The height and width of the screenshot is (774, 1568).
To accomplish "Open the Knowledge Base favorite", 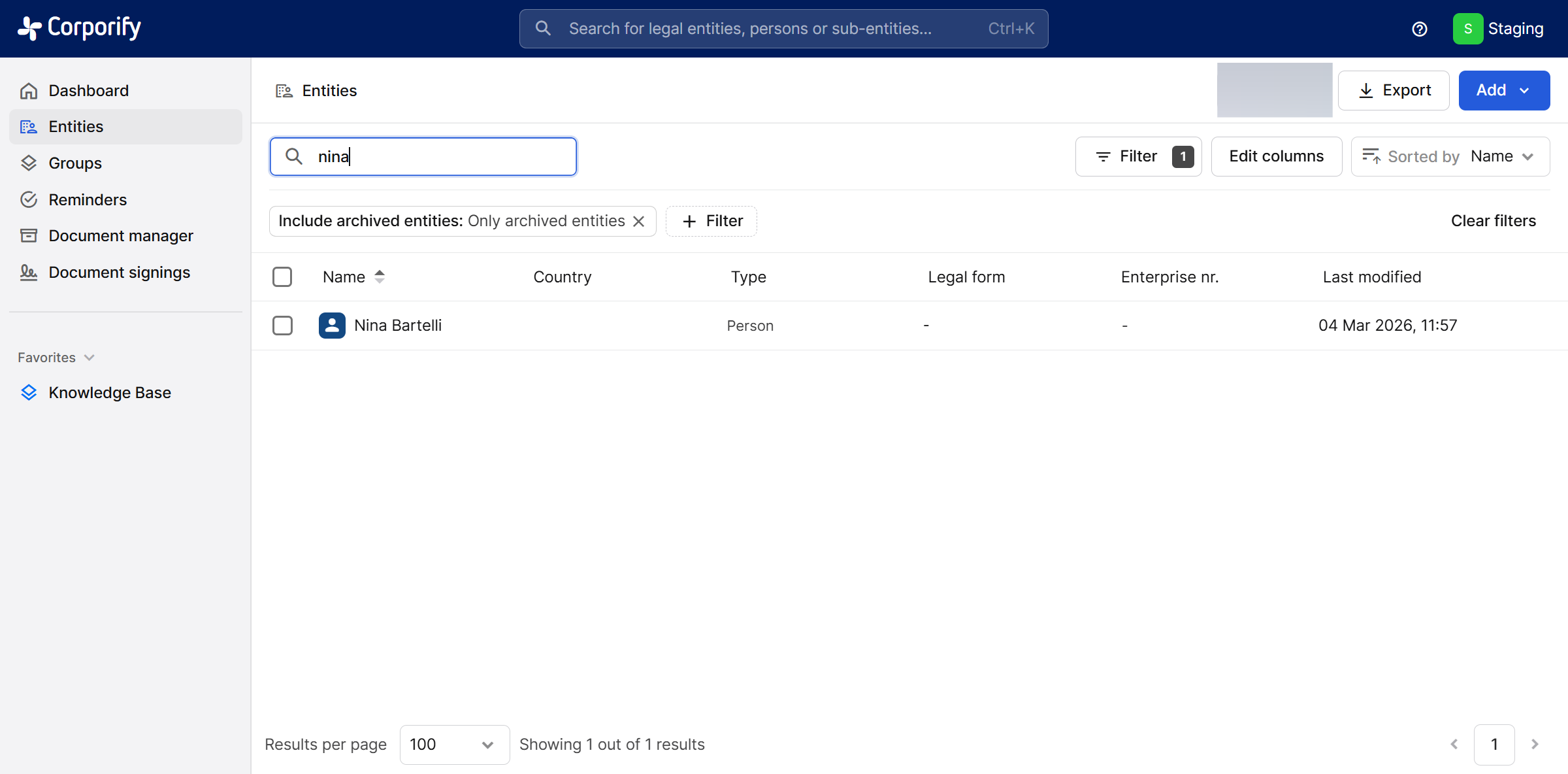I will [109, 392].
